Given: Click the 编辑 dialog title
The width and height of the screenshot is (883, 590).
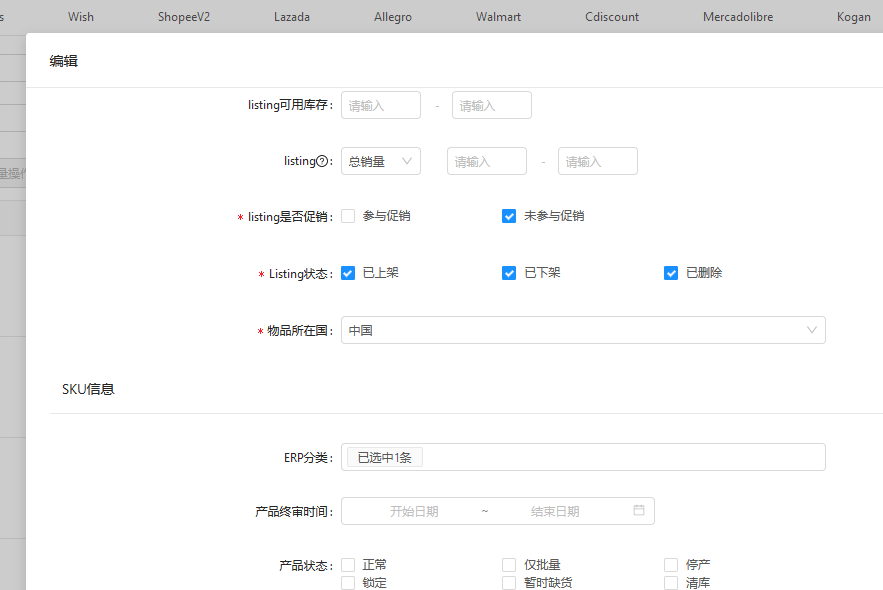Looking at the screenshot, I should pyautogui.click(x=64, y=61).
